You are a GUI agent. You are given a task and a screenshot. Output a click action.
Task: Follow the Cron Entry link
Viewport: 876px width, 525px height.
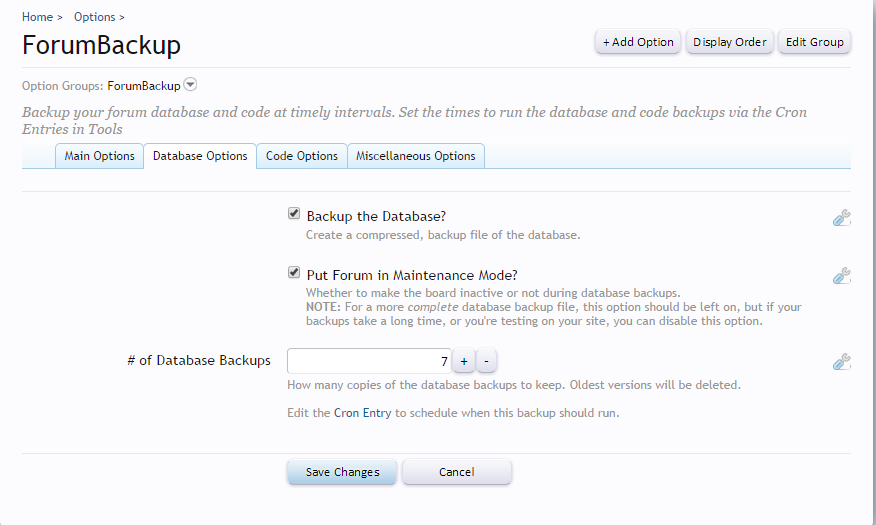point(362,413)
